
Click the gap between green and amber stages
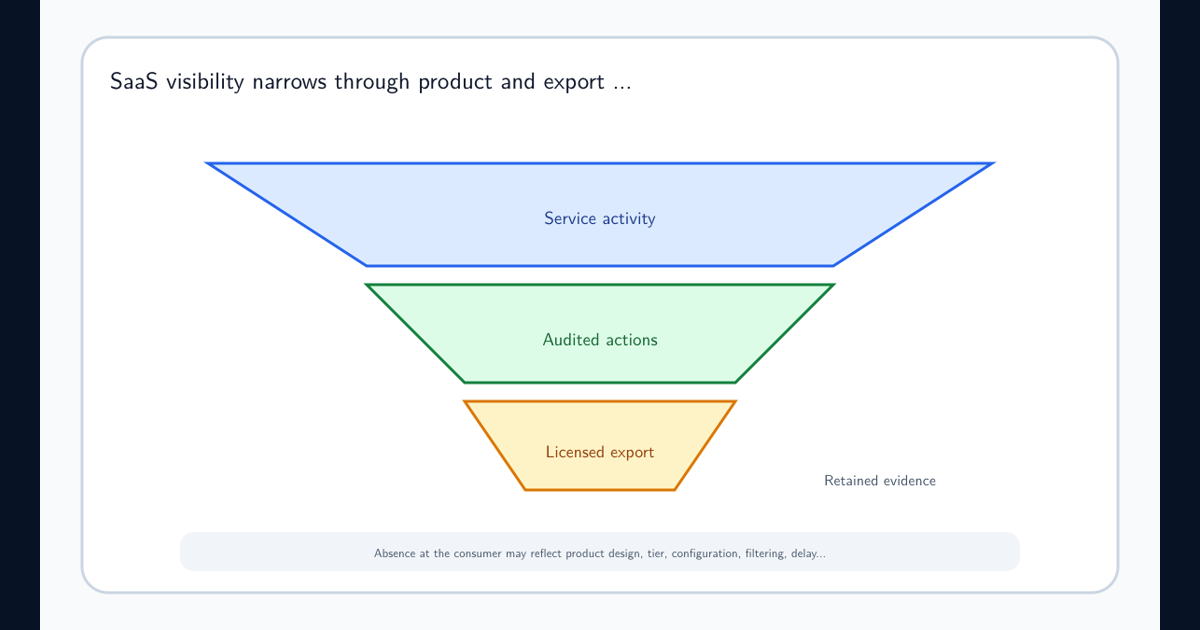pos(600,392)
